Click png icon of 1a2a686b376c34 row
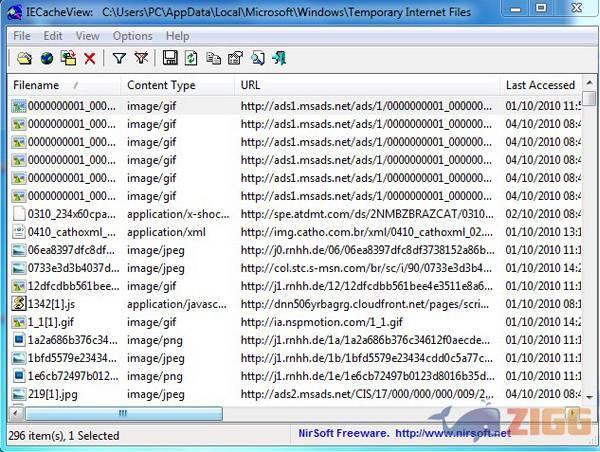 (18, 340)
